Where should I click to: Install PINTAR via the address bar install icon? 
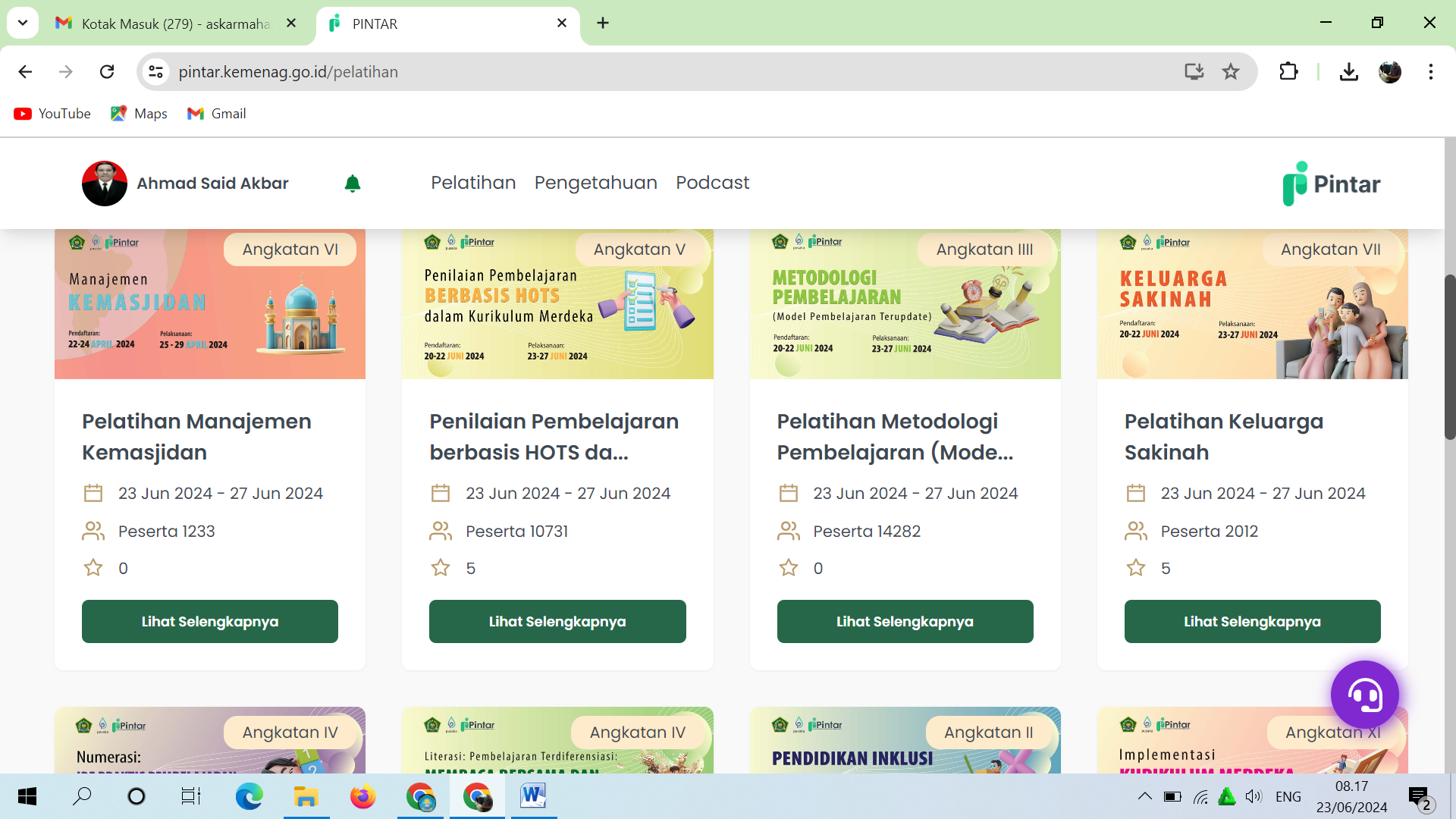coord(1194,72)
